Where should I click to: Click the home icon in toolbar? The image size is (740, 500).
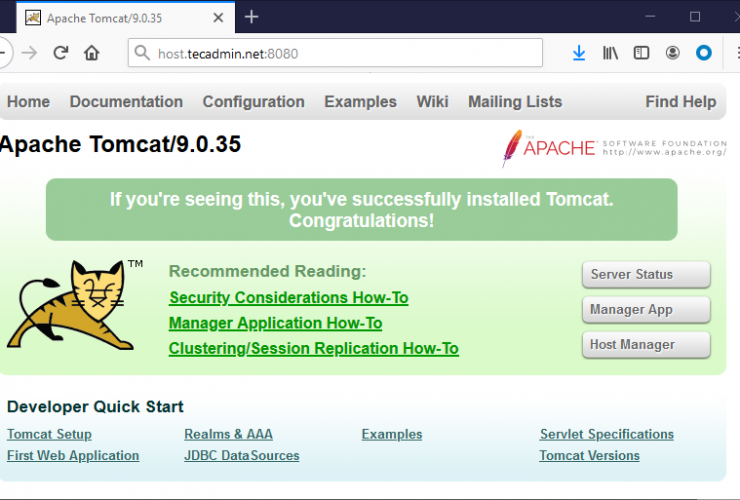click(x=92, y=53)
